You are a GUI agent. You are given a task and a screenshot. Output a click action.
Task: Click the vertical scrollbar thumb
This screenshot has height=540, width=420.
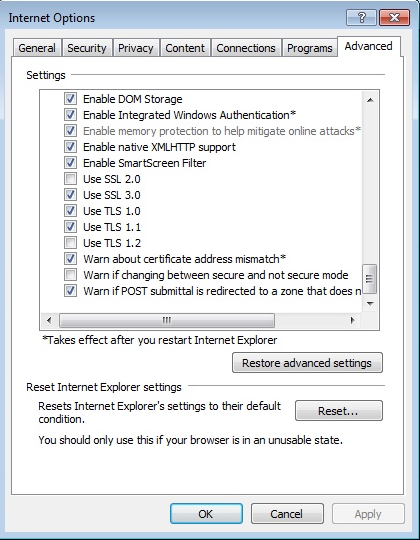[370, 279]
